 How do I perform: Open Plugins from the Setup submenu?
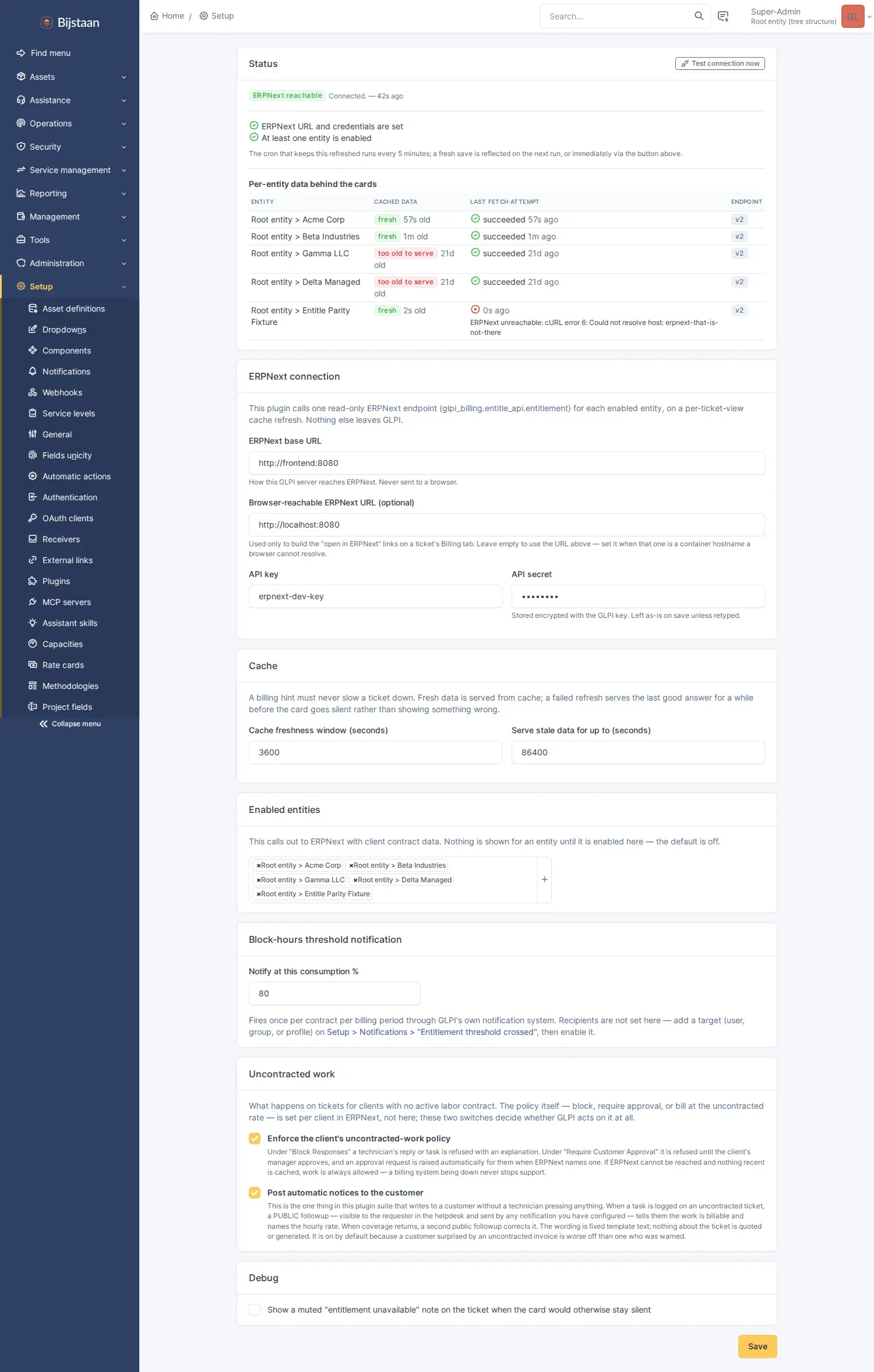tap(56, 581)
